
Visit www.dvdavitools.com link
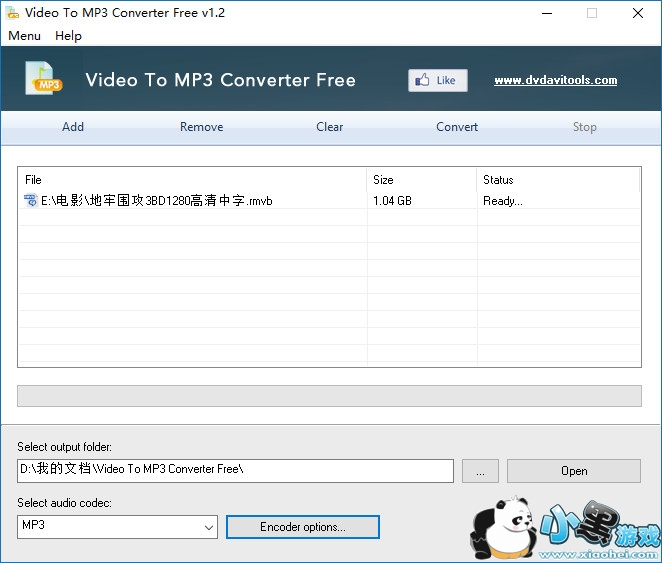pos(556,80)
